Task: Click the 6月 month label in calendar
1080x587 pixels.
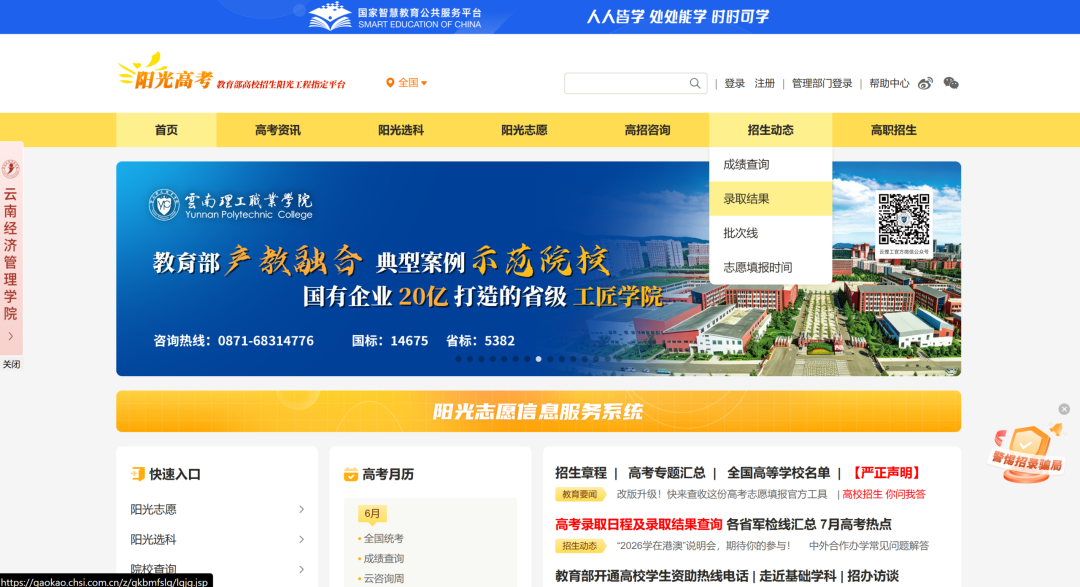Action: (372, 513)
